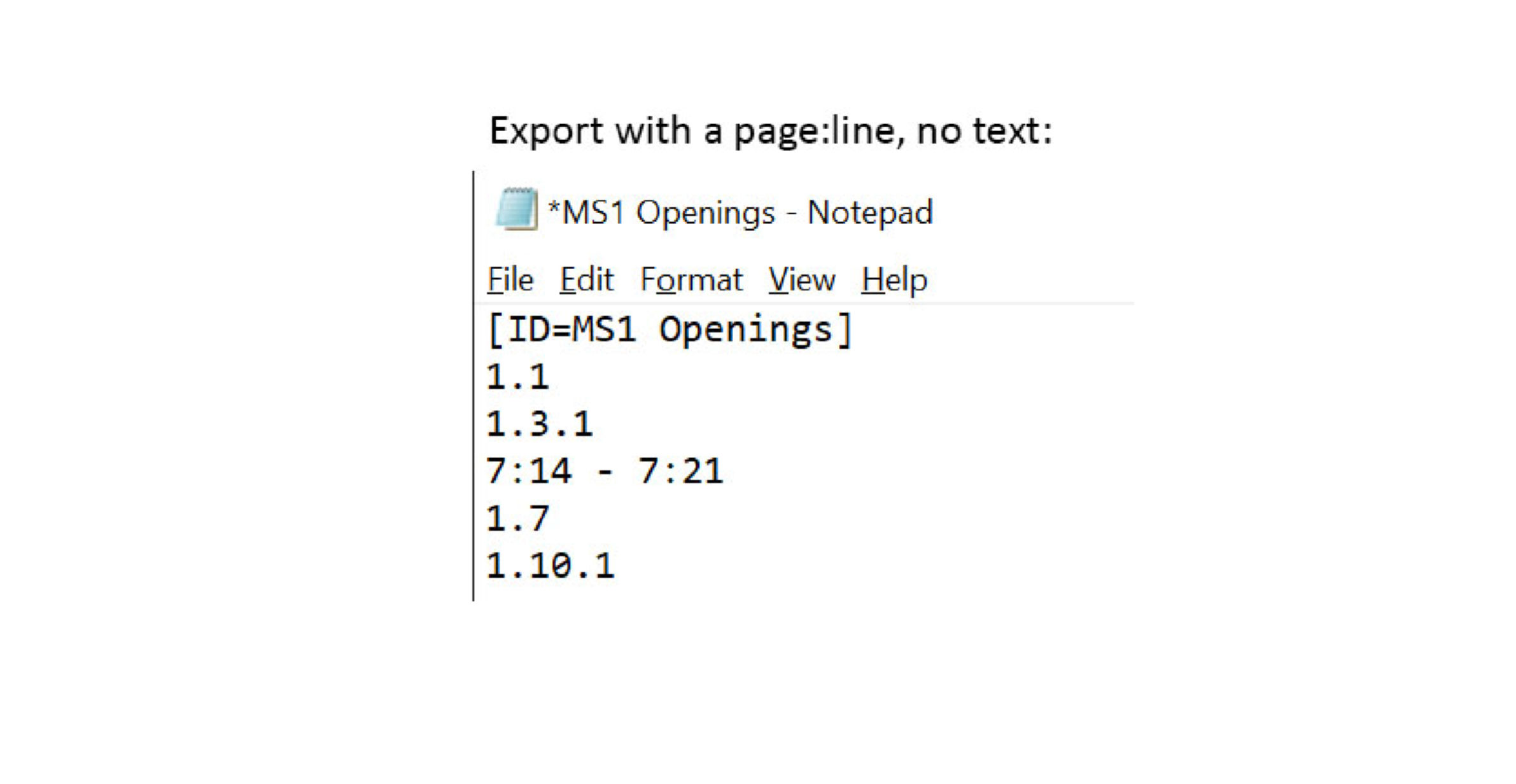Click the '1.3.1' text line
The height and width of the screenshot is (784, 1516).
[x=540, y=424]
